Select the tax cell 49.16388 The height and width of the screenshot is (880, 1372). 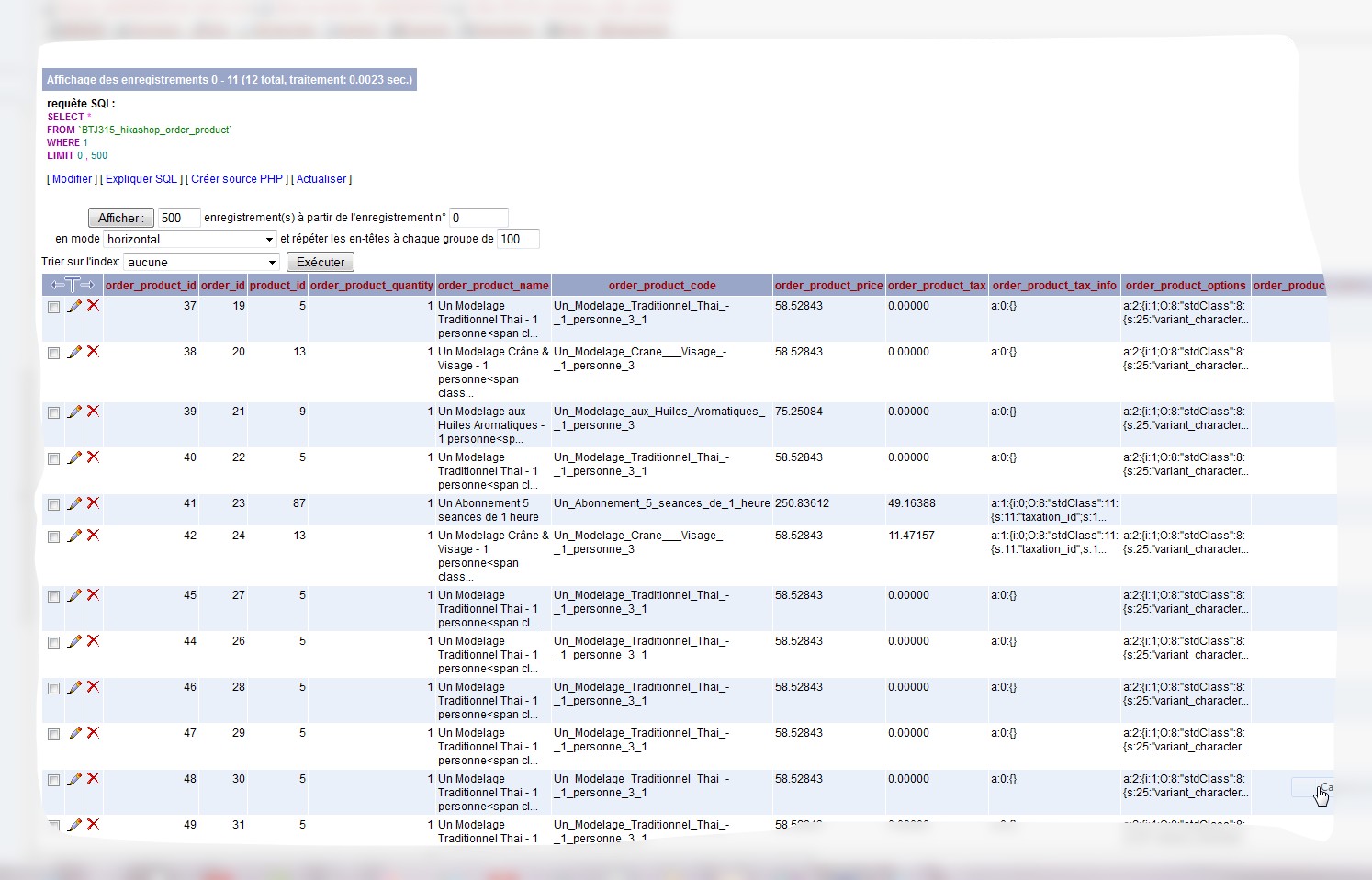(x=912, y=503)
